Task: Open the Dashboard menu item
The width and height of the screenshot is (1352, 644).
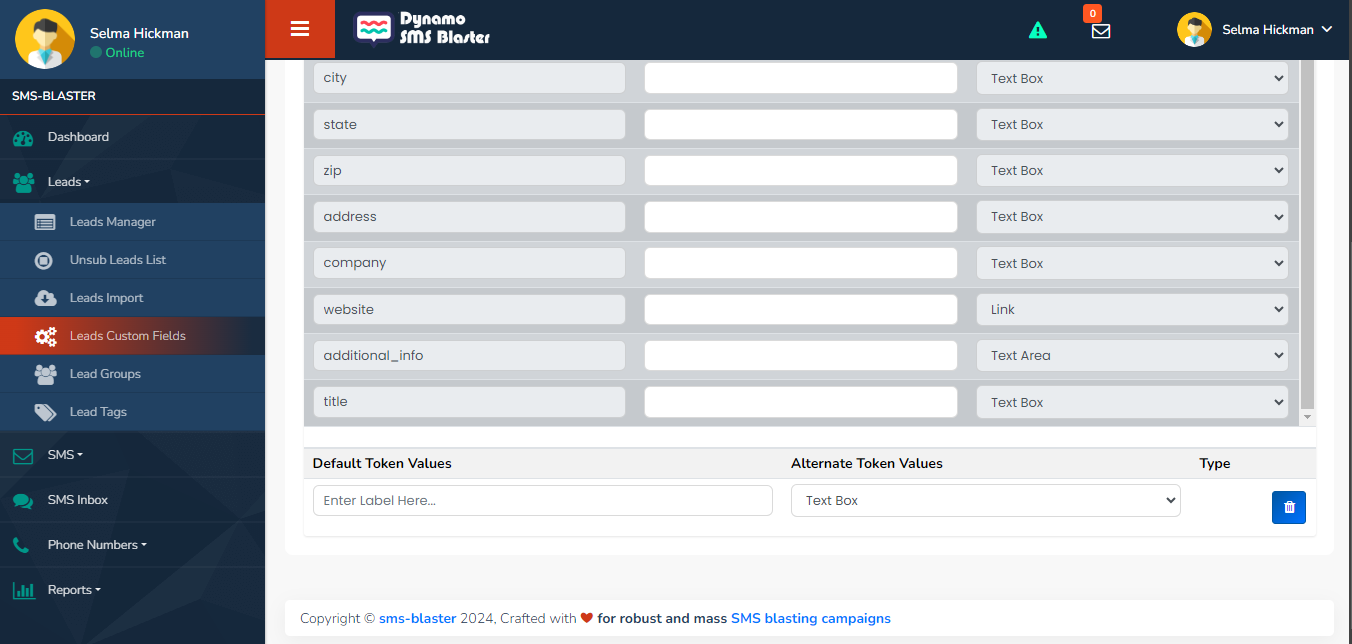Action: 132,137
